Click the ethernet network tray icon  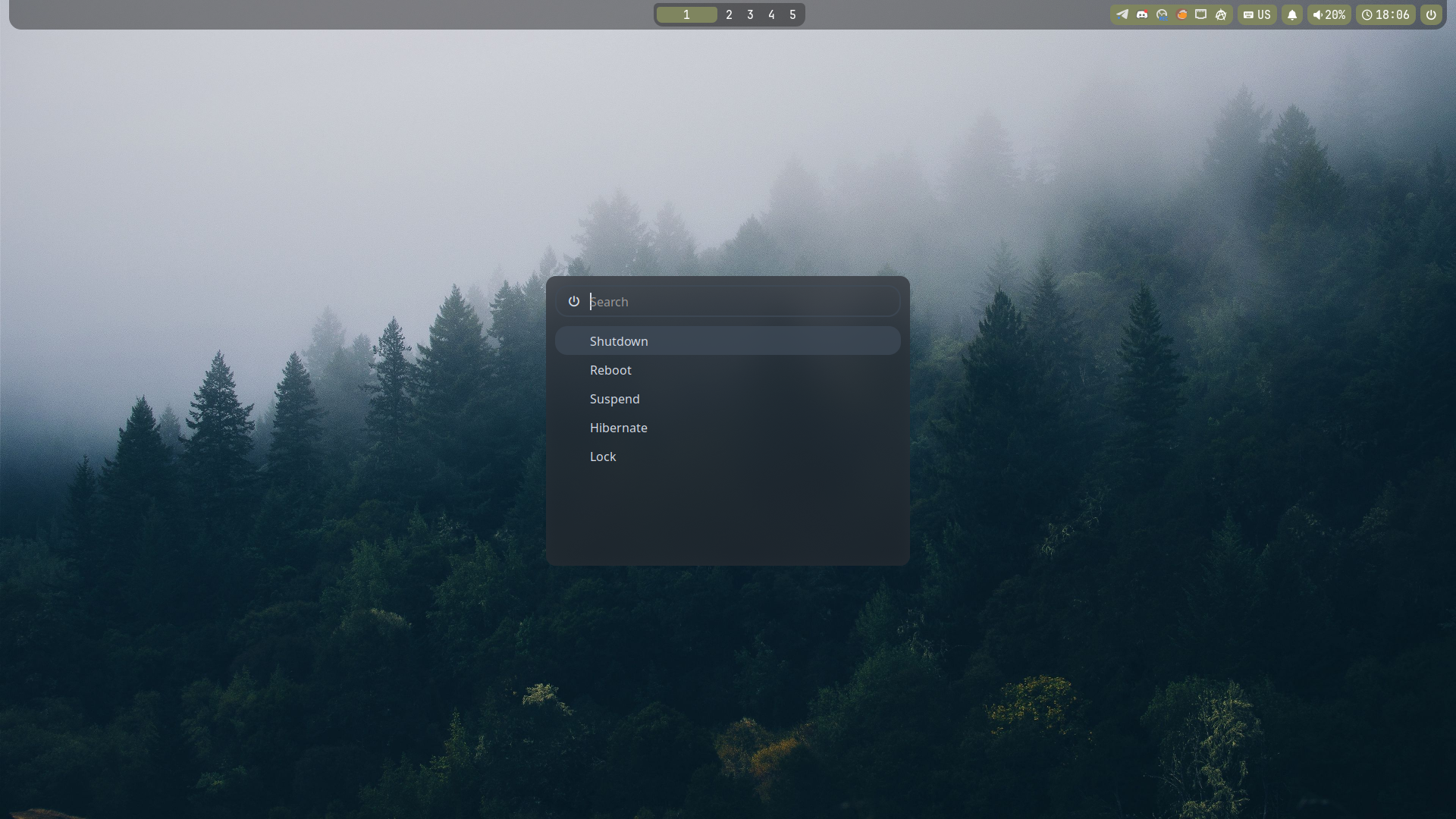coord(1201,14)
